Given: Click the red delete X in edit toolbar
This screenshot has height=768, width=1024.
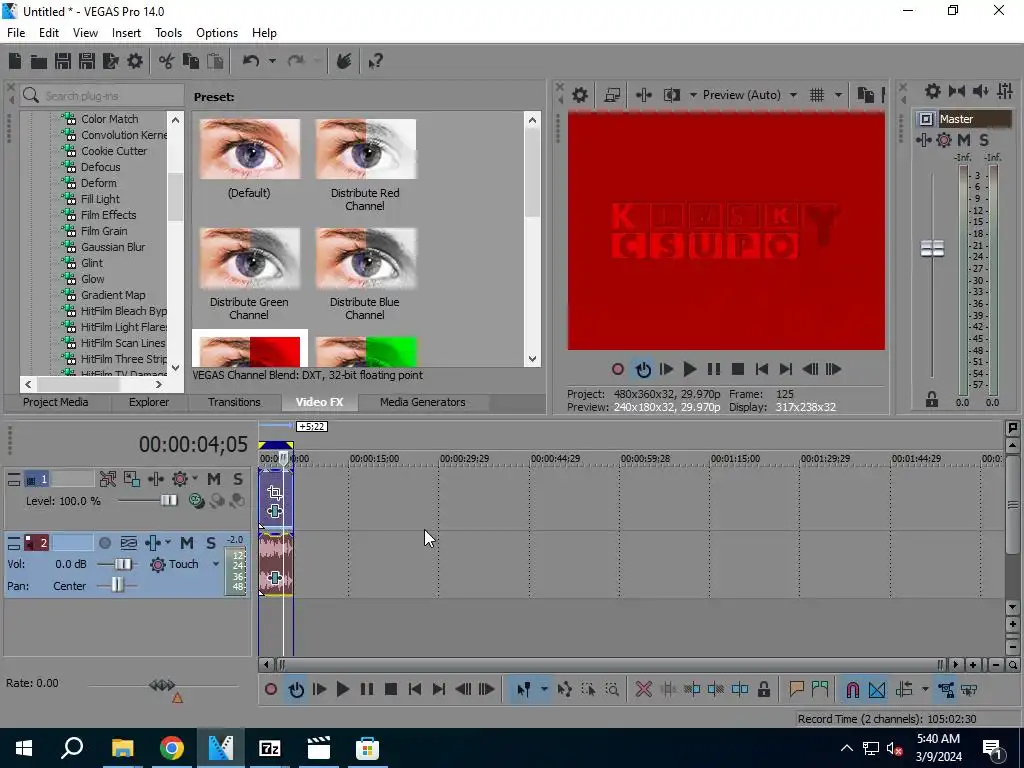Looking at the screenshot, I should [x=643, y=689].
